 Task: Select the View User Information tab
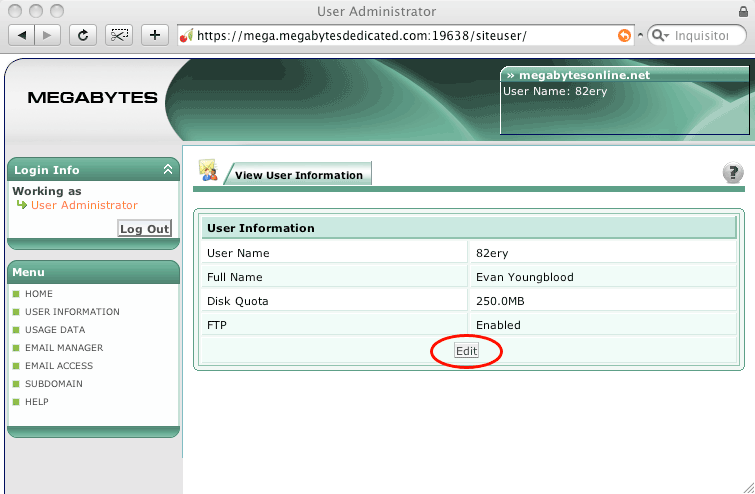299,175
